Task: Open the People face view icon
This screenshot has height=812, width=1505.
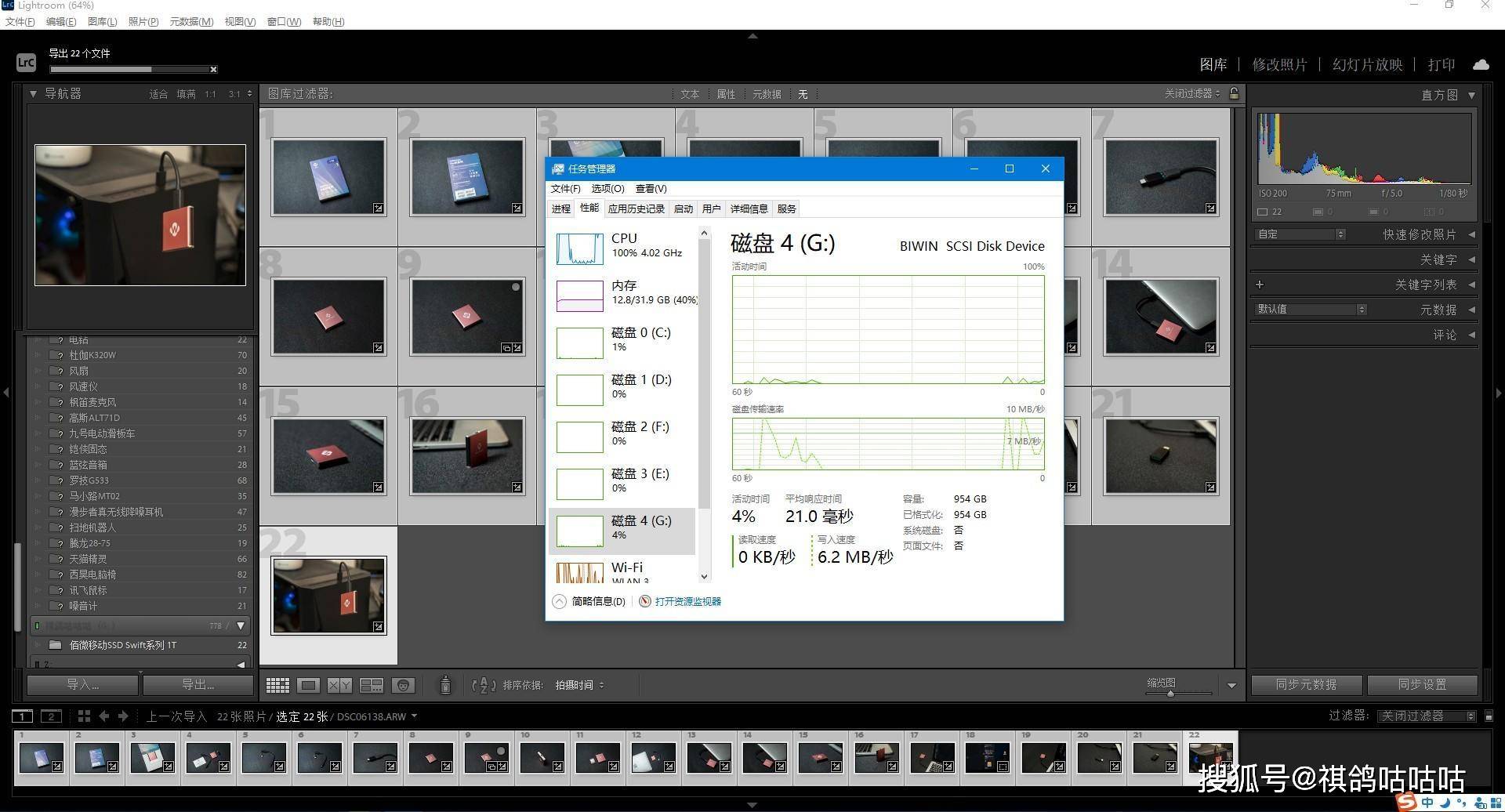Action: tap(403, 686)
